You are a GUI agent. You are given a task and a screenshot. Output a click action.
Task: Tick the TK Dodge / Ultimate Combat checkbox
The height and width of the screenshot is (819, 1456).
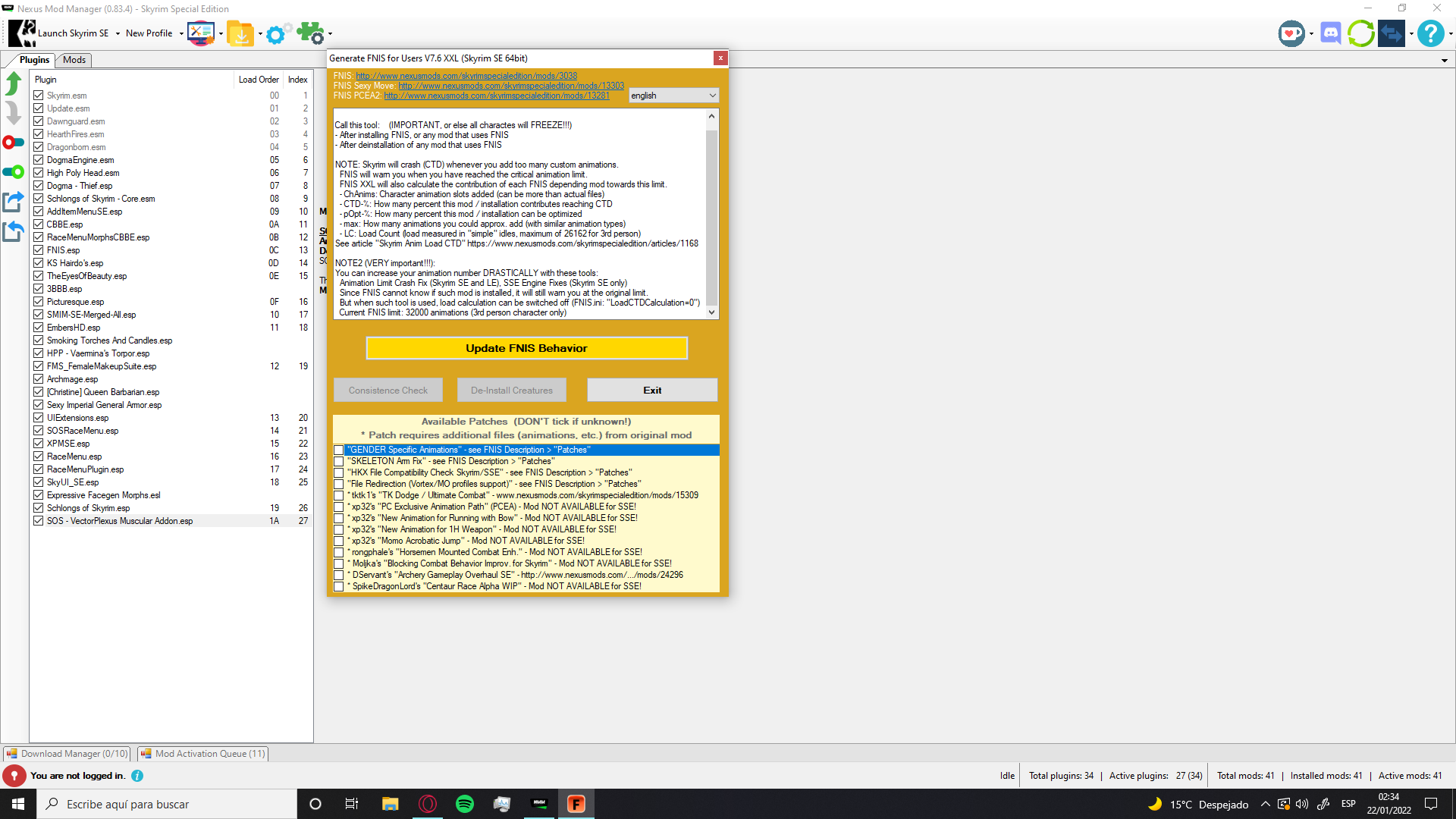[x=339, y=496]
